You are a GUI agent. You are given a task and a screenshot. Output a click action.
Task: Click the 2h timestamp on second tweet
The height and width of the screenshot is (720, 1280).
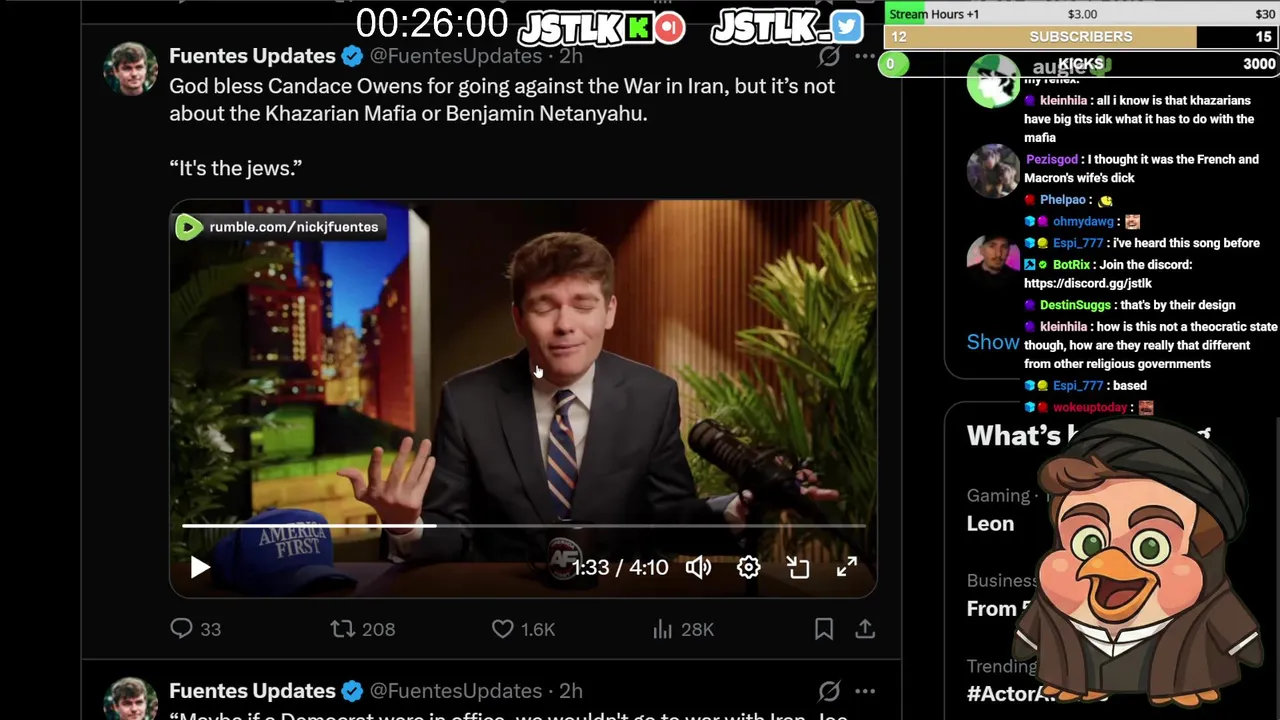571,691
